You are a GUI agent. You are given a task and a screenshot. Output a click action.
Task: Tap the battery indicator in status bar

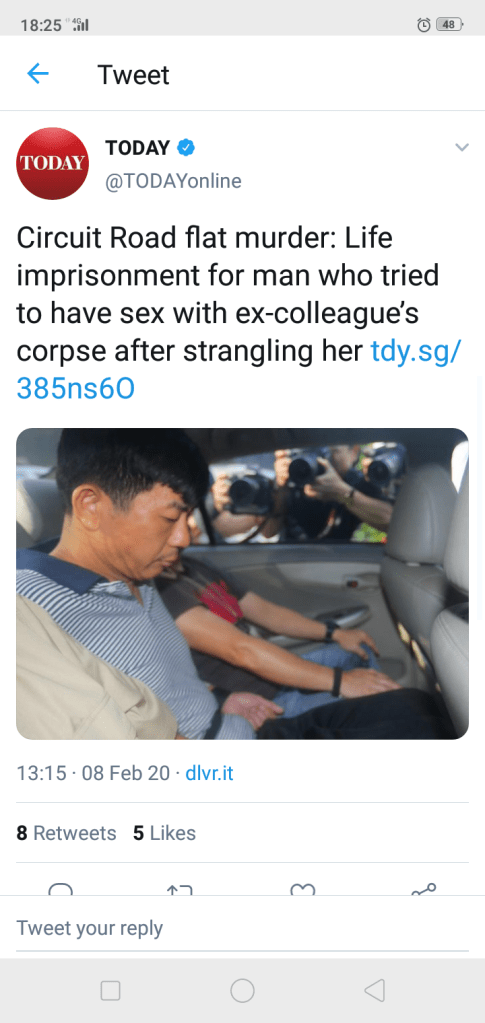pyautogui.click(x=449, y=25)
